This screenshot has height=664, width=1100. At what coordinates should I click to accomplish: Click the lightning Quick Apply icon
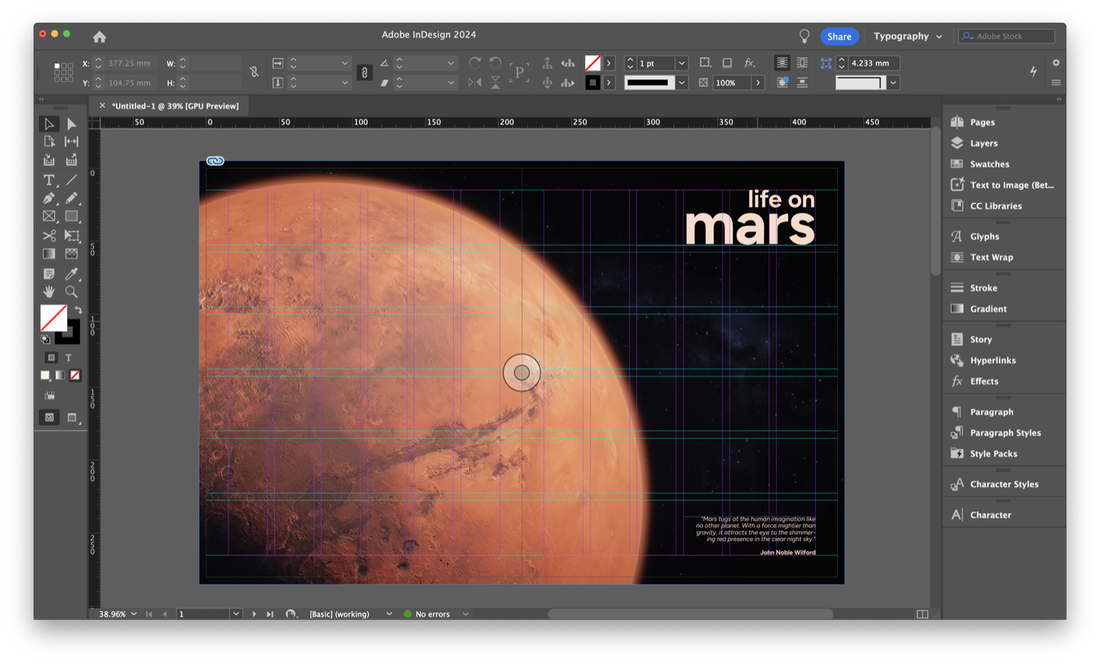1033,71
